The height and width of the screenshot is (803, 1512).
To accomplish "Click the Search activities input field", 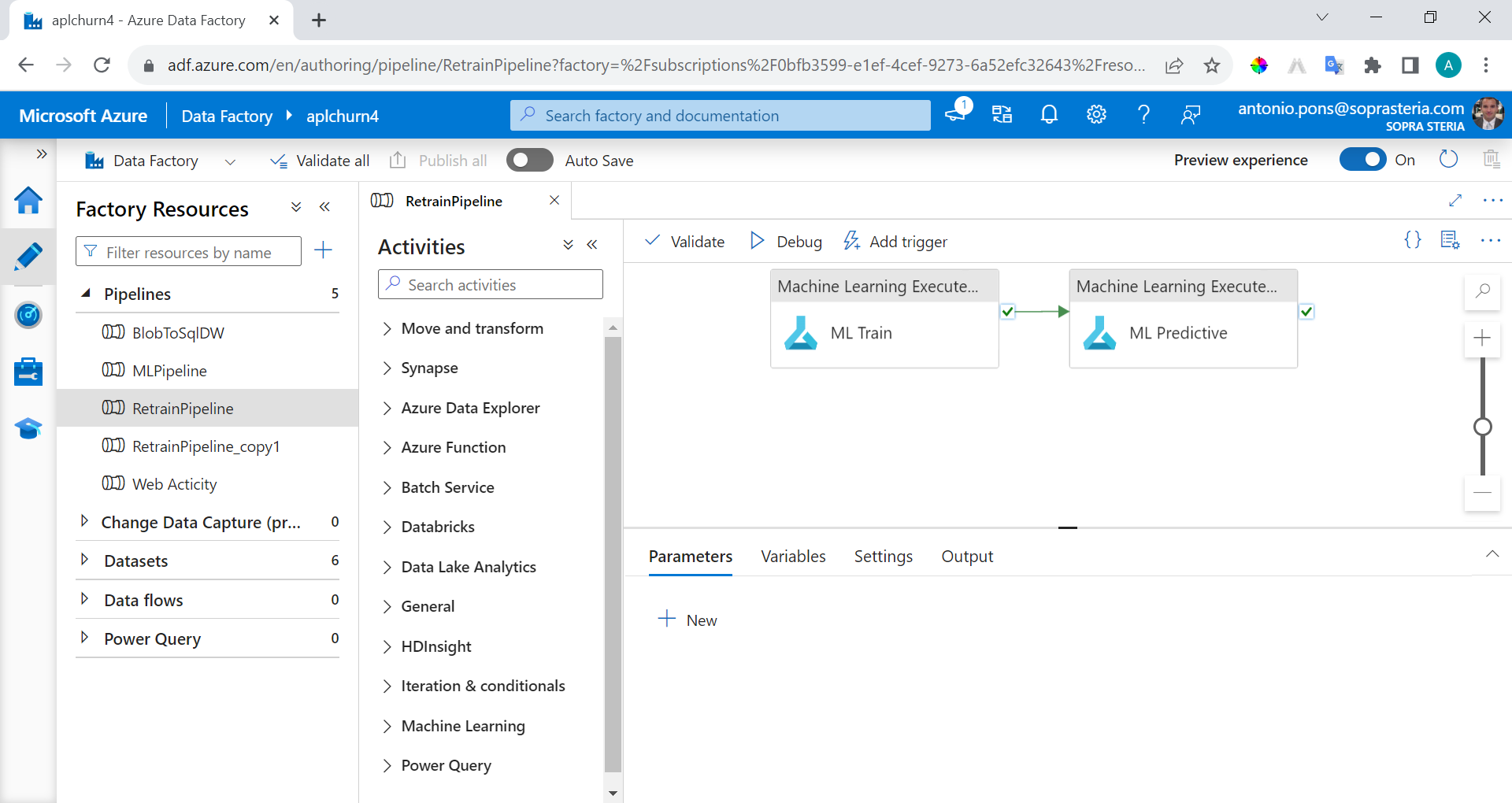I will (490, 284).
